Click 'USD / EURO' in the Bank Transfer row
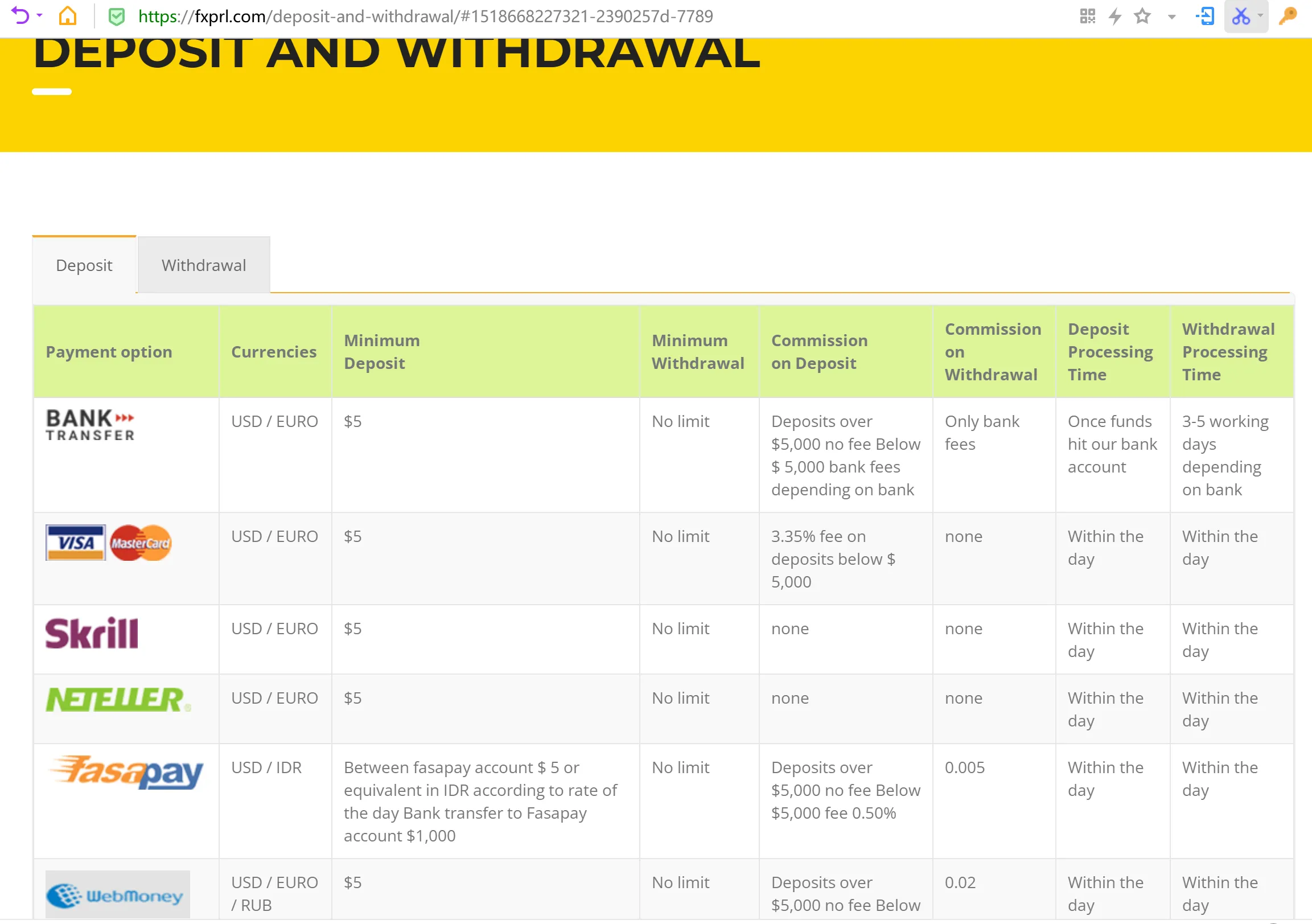1312x924 pixels. click(x=274, y=421)
